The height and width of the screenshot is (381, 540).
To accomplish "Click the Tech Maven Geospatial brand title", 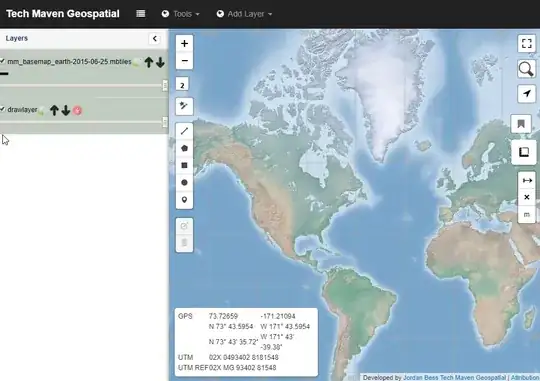I will [x=63, y=14].
